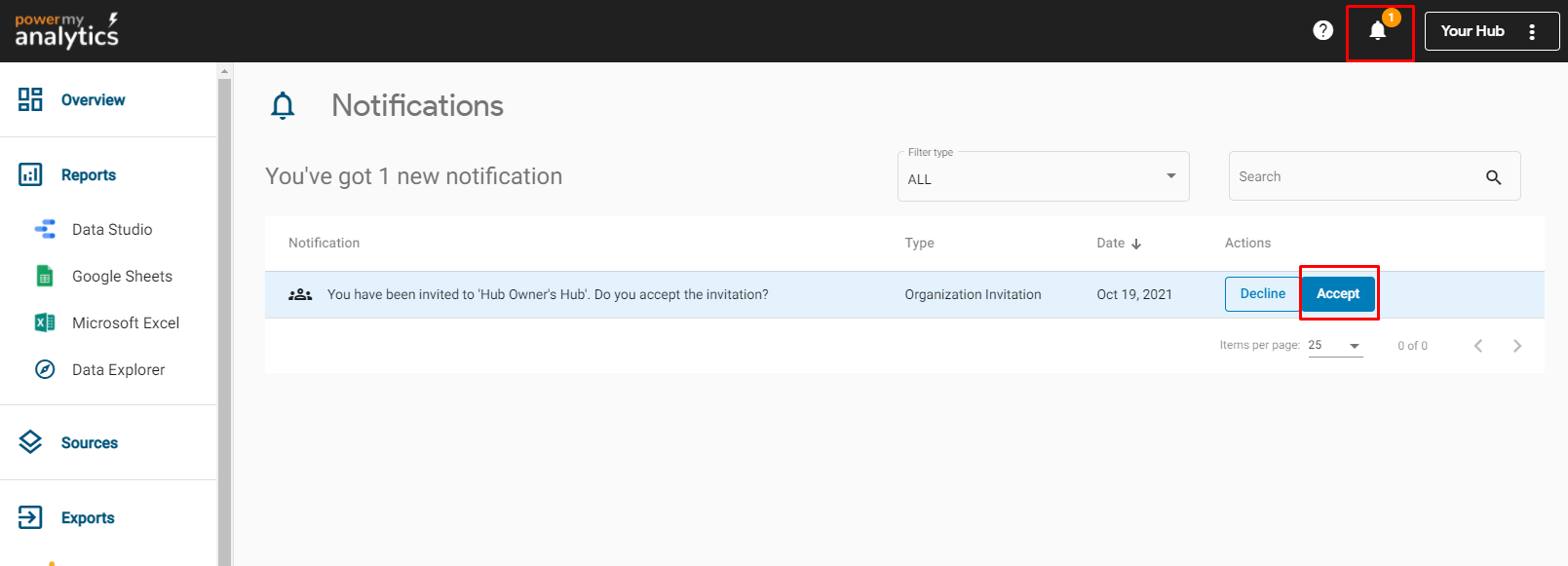Click the help question mark icon
Viewport: 1568px width, 566px height.
coord(1322,30)
